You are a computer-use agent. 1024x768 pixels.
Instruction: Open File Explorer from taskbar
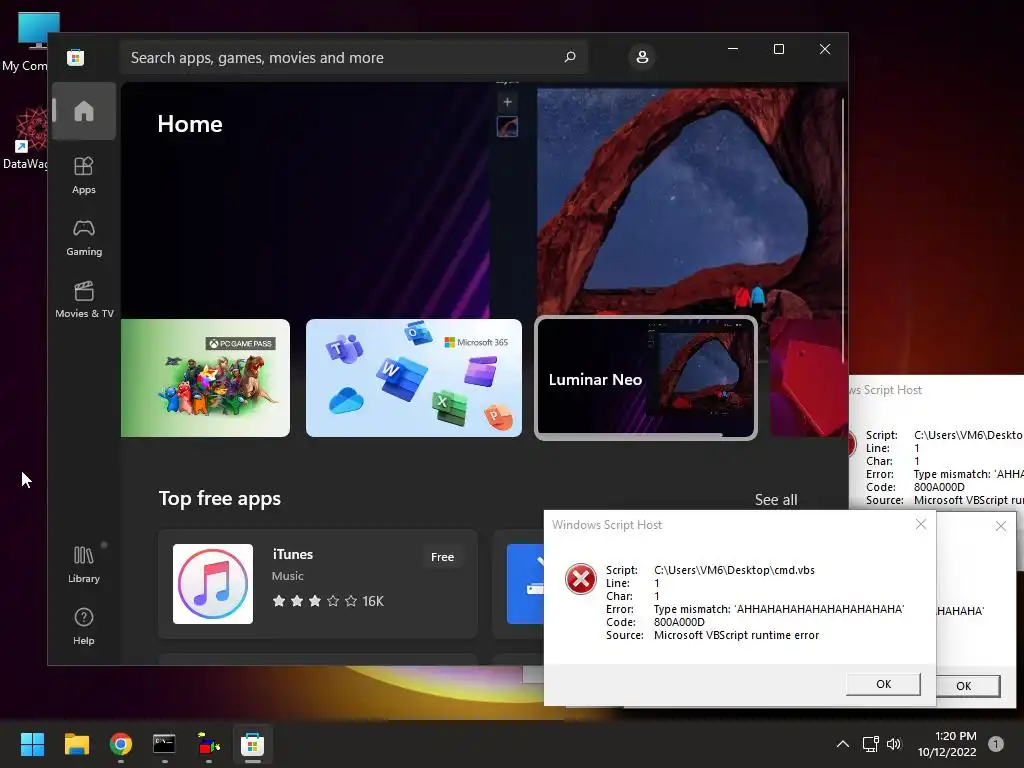[x=76, y=744]
